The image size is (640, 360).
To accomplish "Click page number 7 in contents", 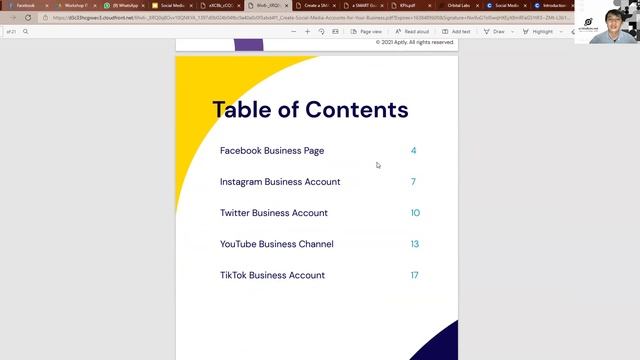I will 413,182.
